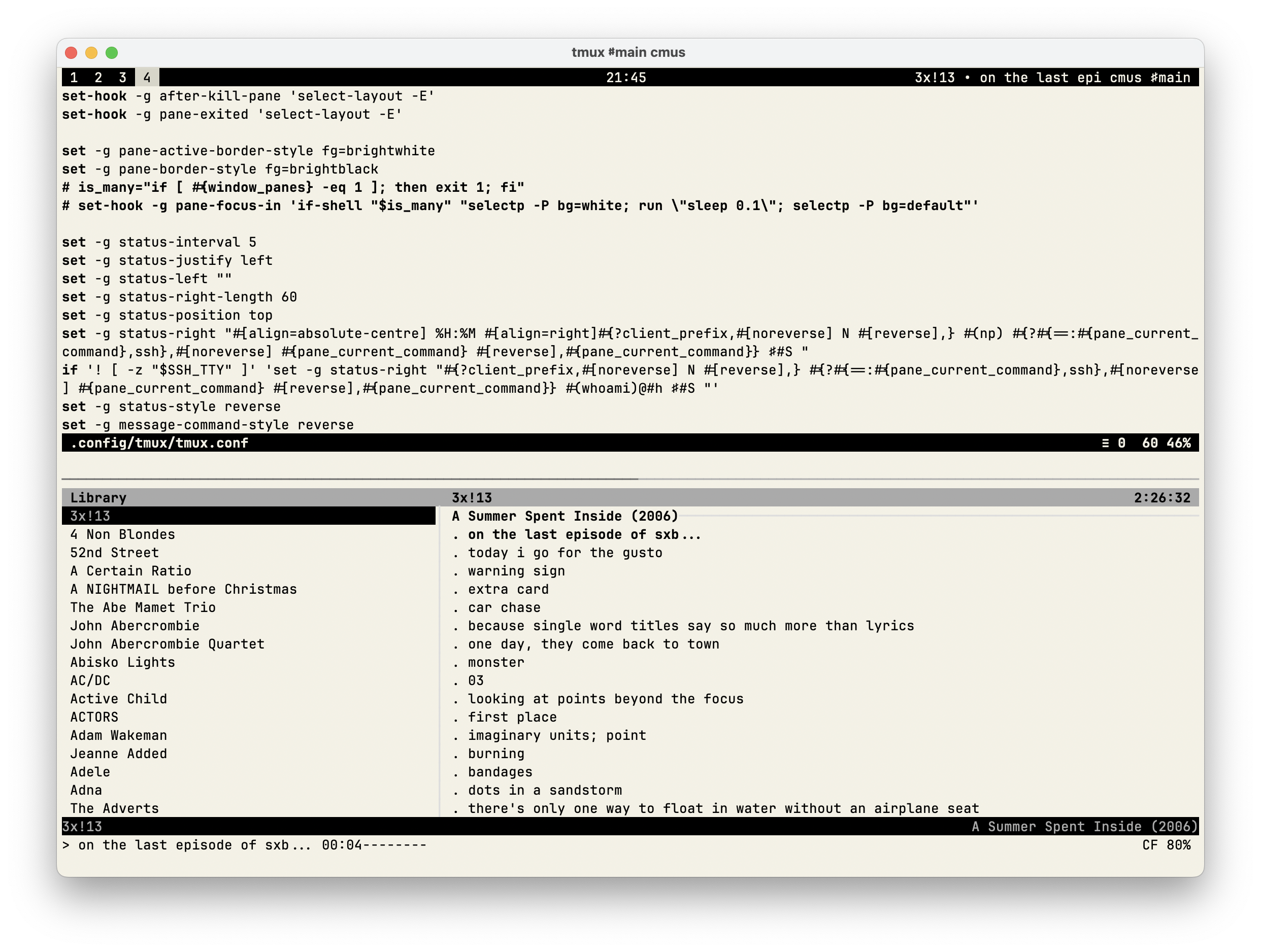The width and height of the screenshot is (1261, 952).
Task: Click the active window 4 tab
Action: point(147,78)
